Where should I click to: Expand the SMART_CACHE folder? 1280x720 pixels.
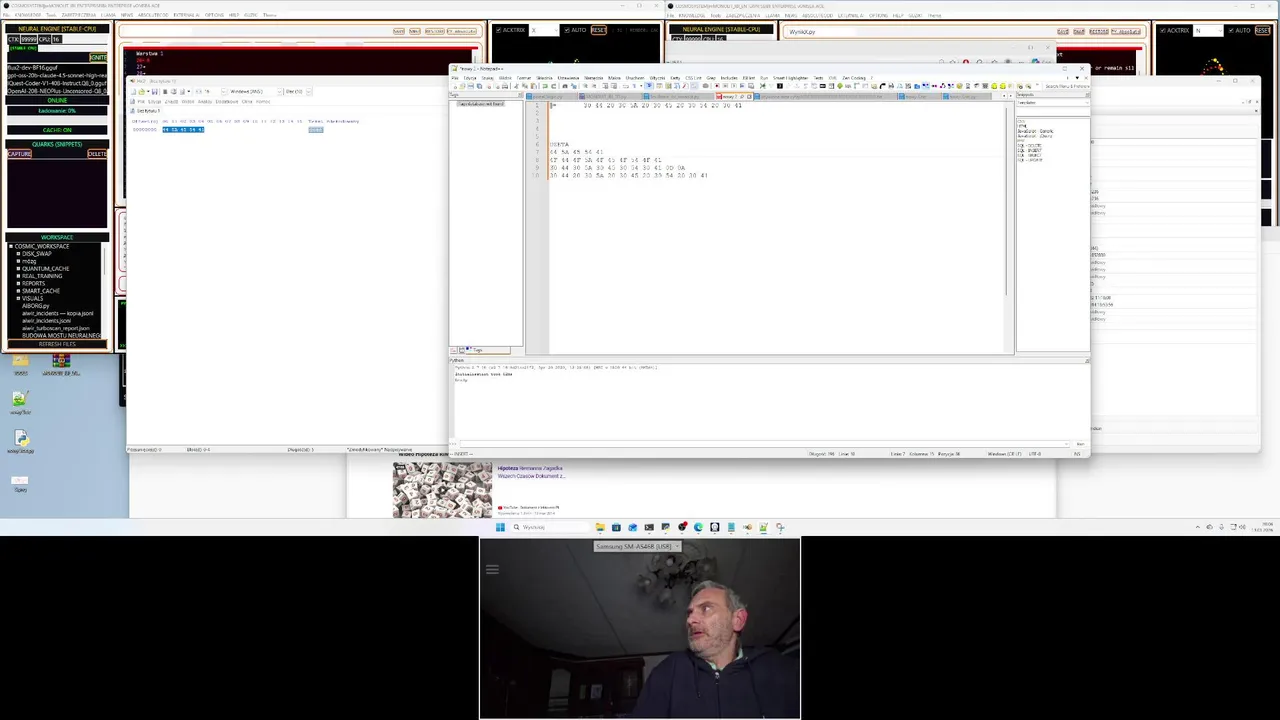tap(18, 291)
